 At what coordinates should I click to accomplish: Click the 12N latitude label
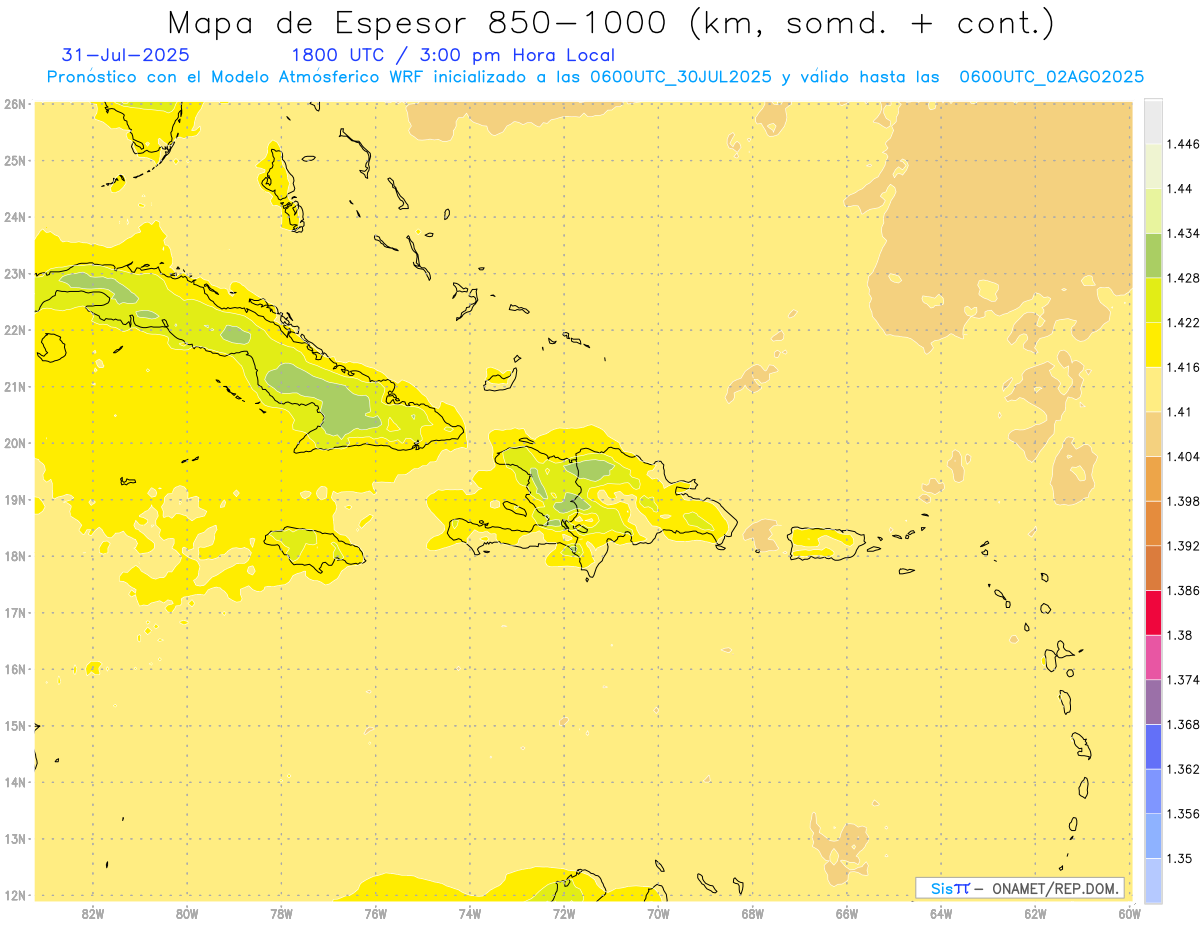(15, 895)
